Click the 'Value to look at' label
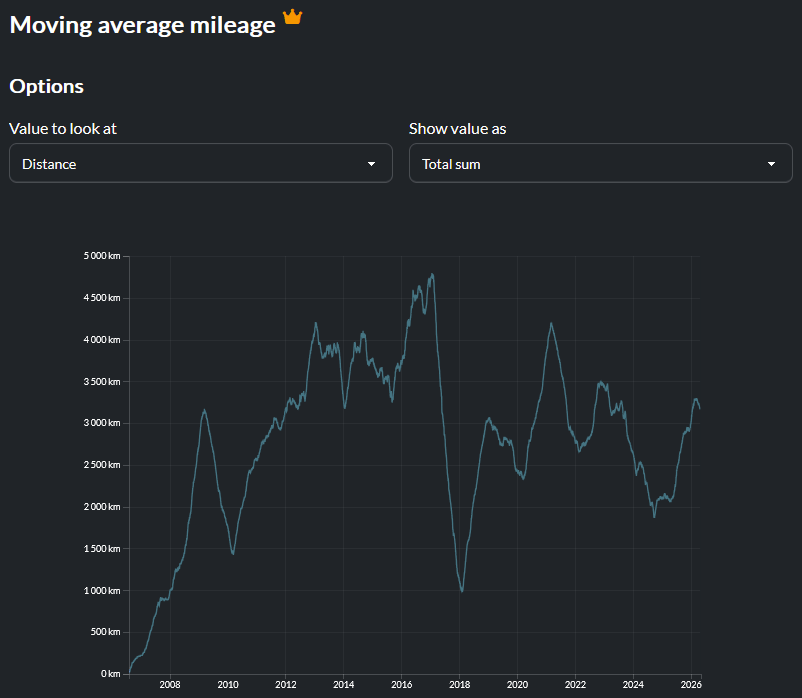This screenshot has width=802, height=698. (x=63, y=129)
